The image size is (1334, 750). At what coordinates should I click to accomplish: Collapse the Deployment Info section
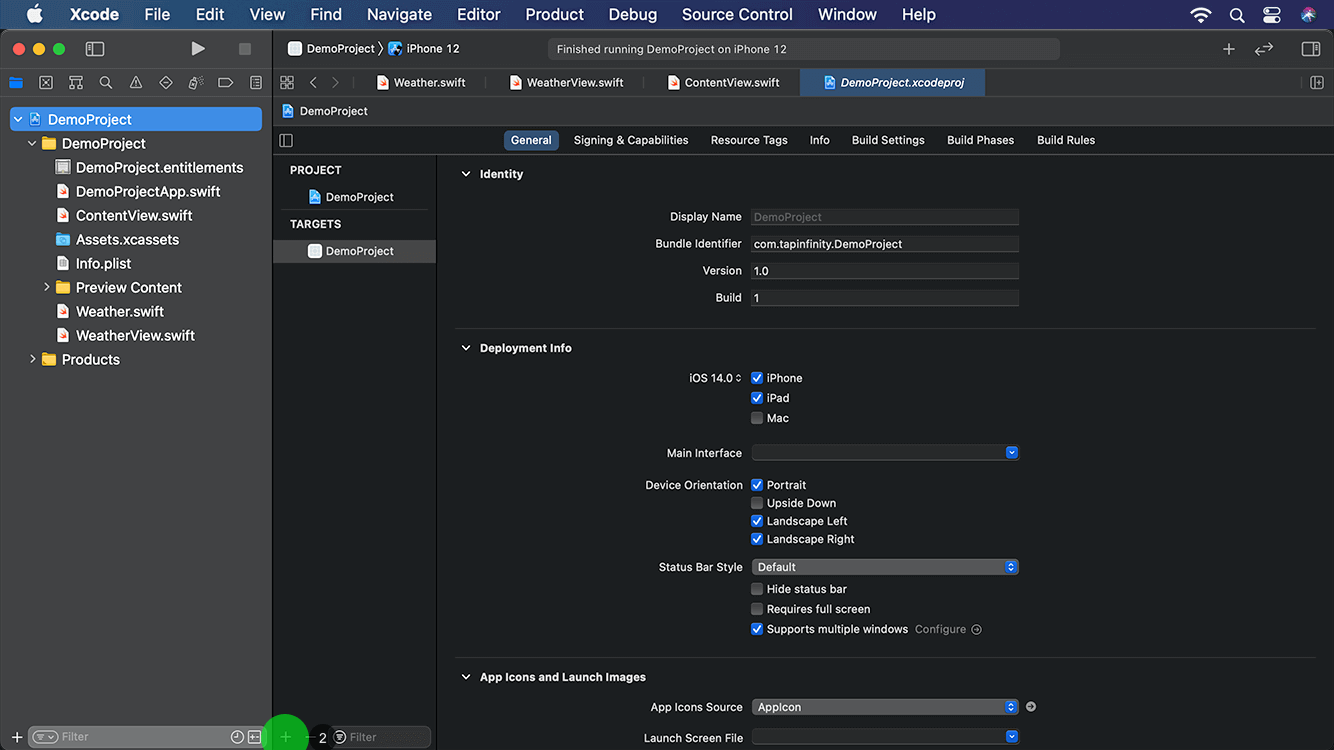click(x=465, y=348)
